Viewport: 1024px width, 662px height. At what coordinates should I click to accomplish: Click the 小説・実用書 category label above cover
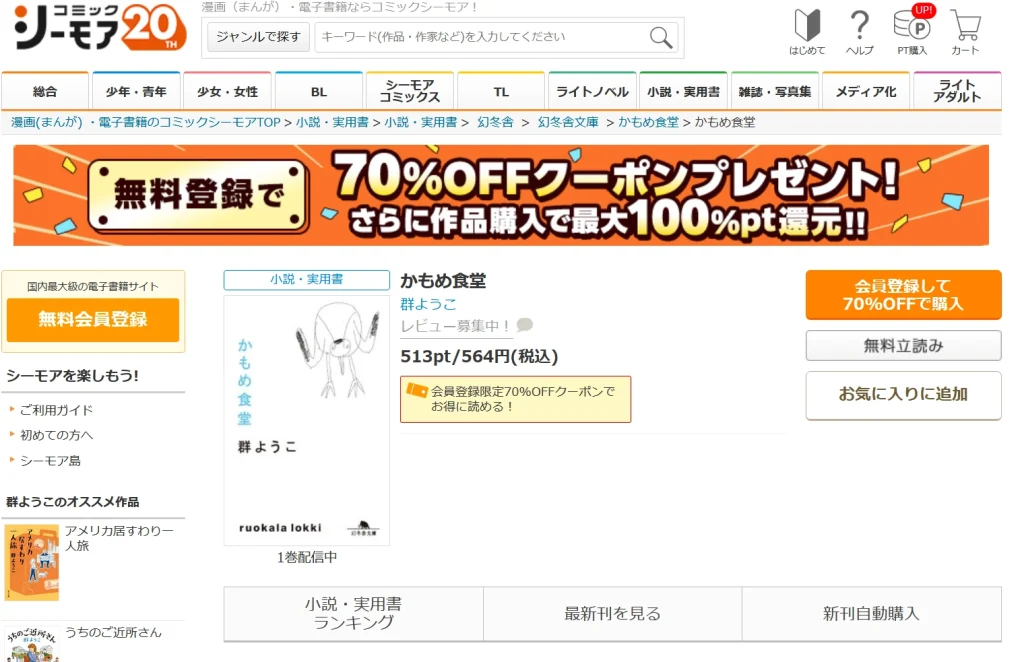point(306,279)
